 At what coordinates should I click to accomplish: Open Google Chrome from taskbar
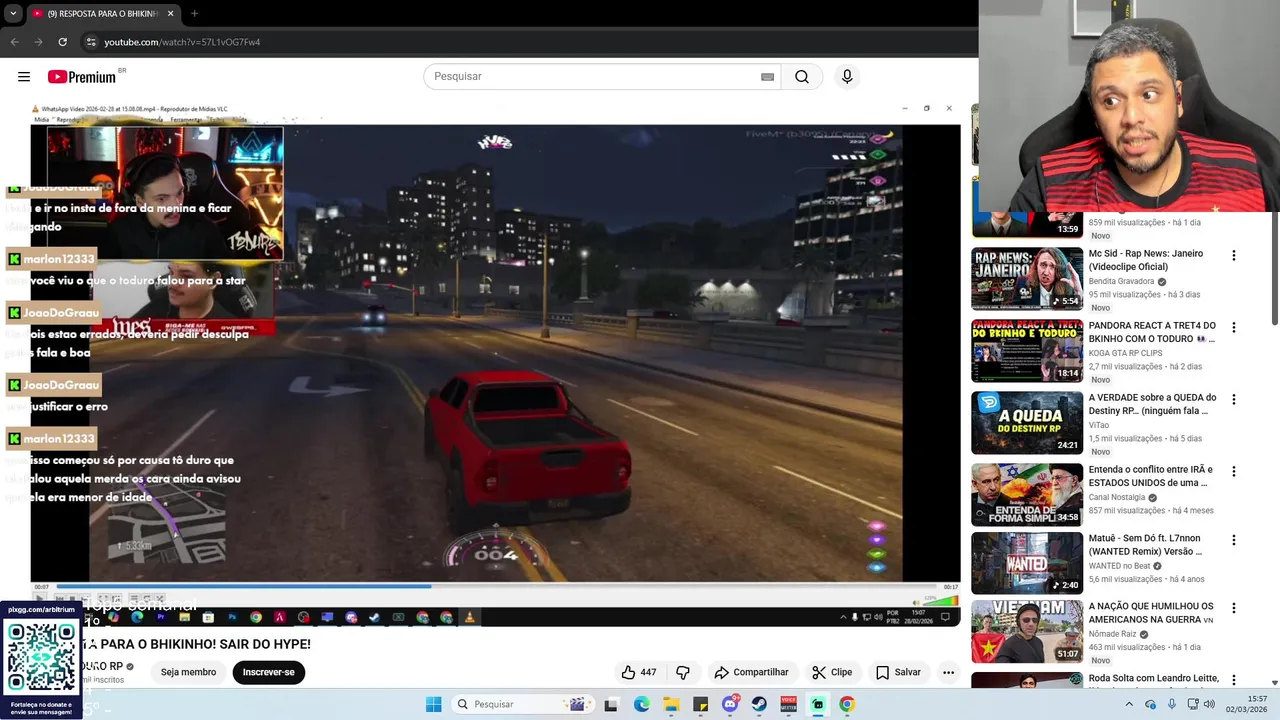(847, 704)
